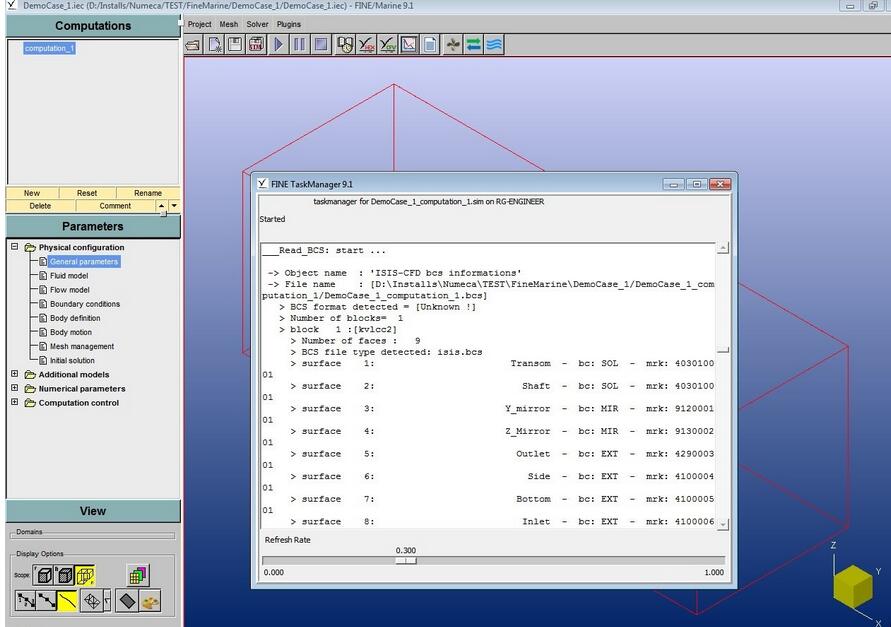Click the blue waves toolbar icon
Image resolution: width=891 pixels, height=627 pixels.
pyautogui.click(x=494, y=44)
